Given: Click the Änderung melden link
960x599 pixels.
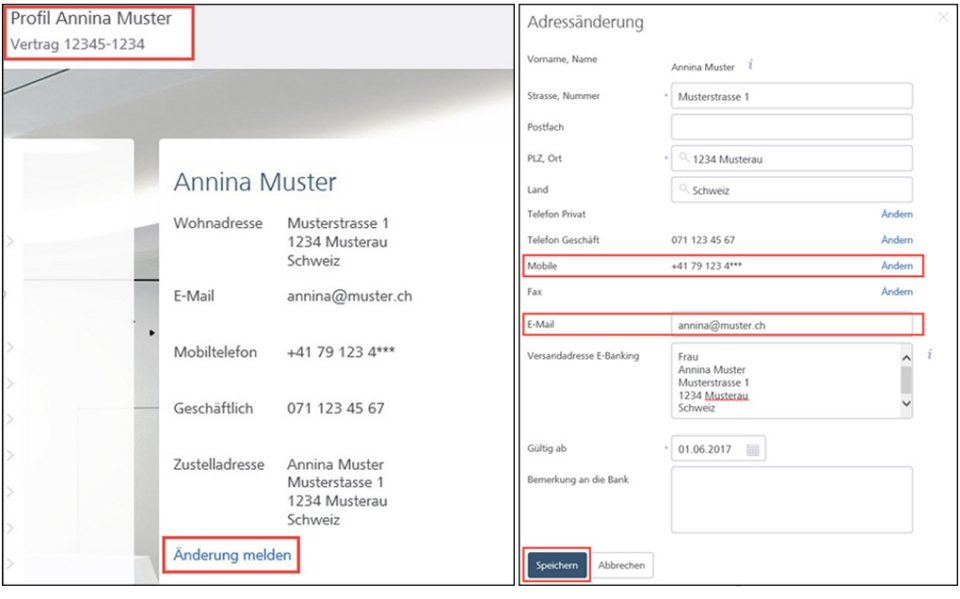Looking at the screenshot, I should tap(232, 554).
